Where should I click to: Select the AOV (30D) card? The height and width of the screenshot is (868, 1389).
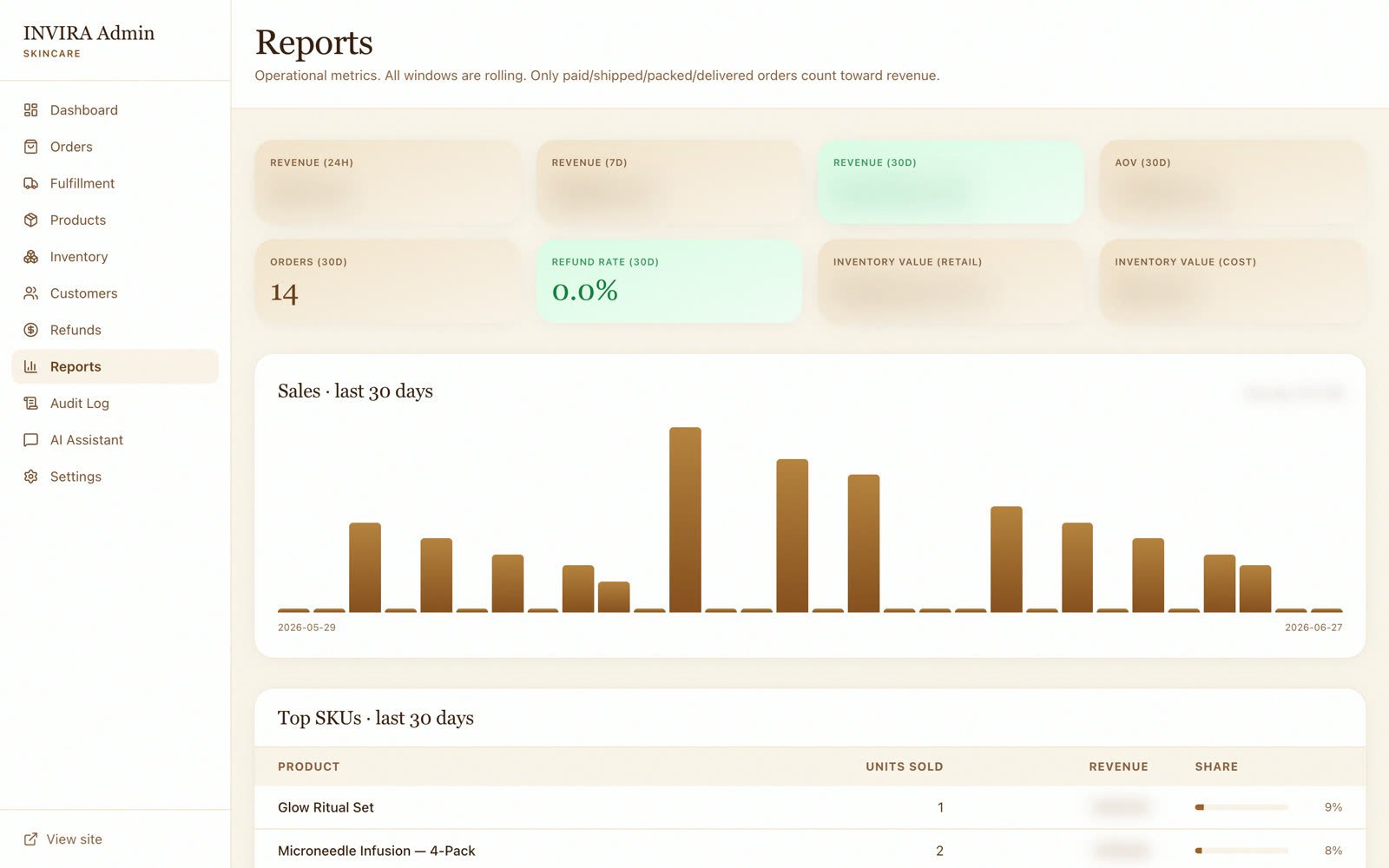click(x=1233, y=182)
